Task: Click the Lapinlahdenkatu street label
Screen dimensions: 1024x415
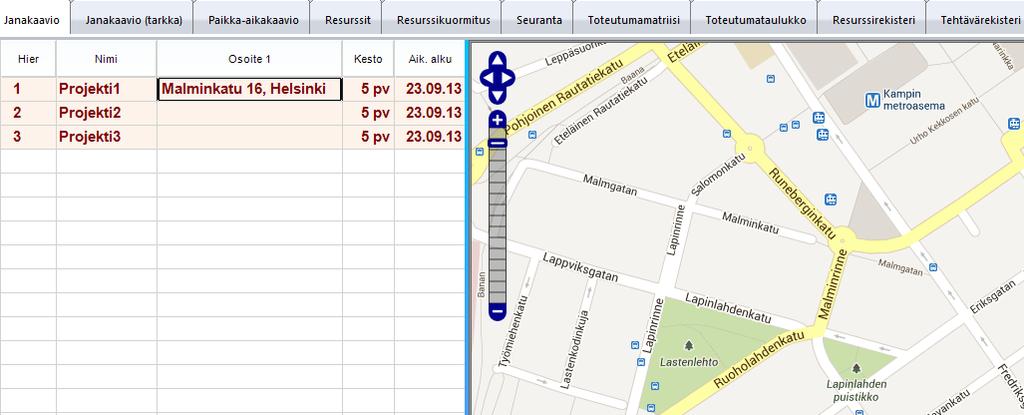Action: click(x=729, y=306)
